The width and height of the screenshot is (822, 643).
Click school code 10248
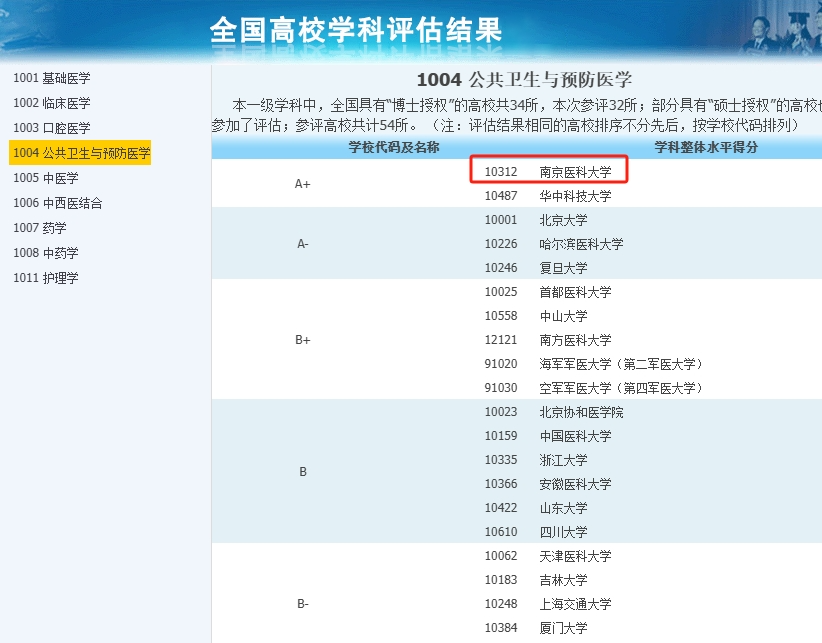(x=501, y=604)
